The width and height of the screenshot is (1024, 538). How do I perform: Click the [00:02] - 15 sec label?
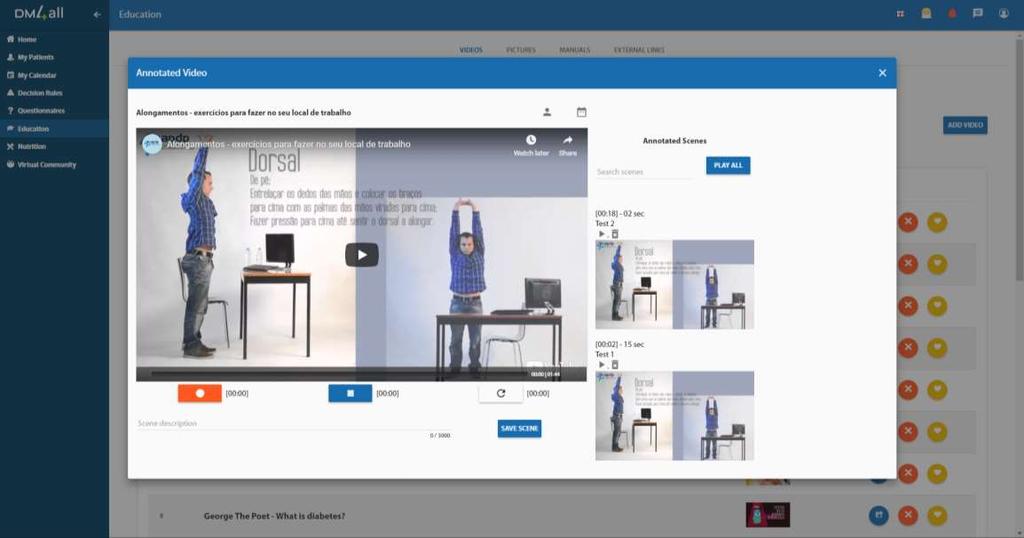(620, 344)
